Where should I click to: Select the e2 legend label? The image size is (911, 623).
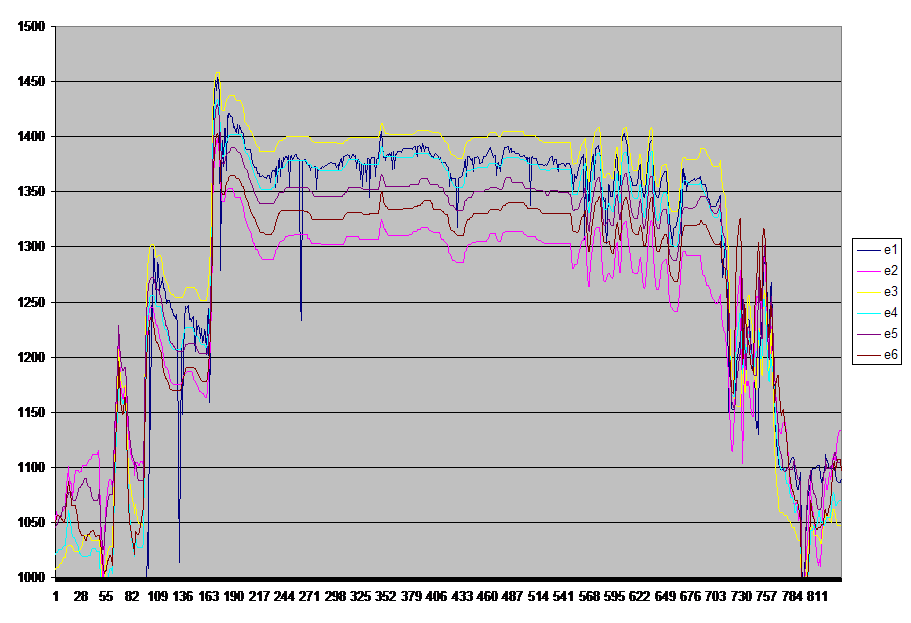click(889, 270)
